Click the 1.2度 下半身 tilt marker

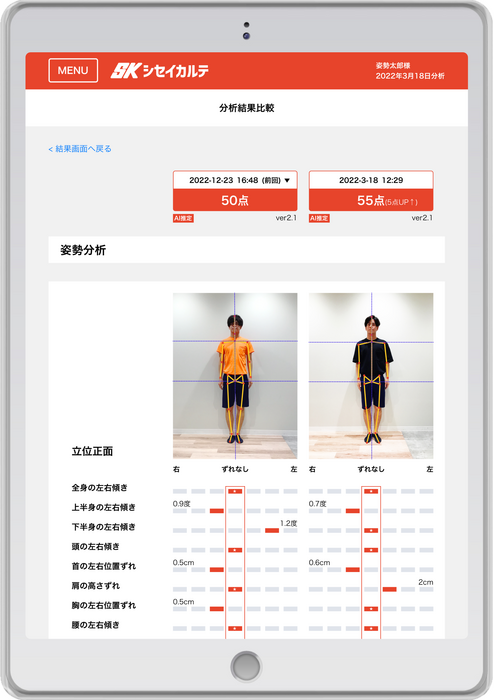tap(272, 530)
